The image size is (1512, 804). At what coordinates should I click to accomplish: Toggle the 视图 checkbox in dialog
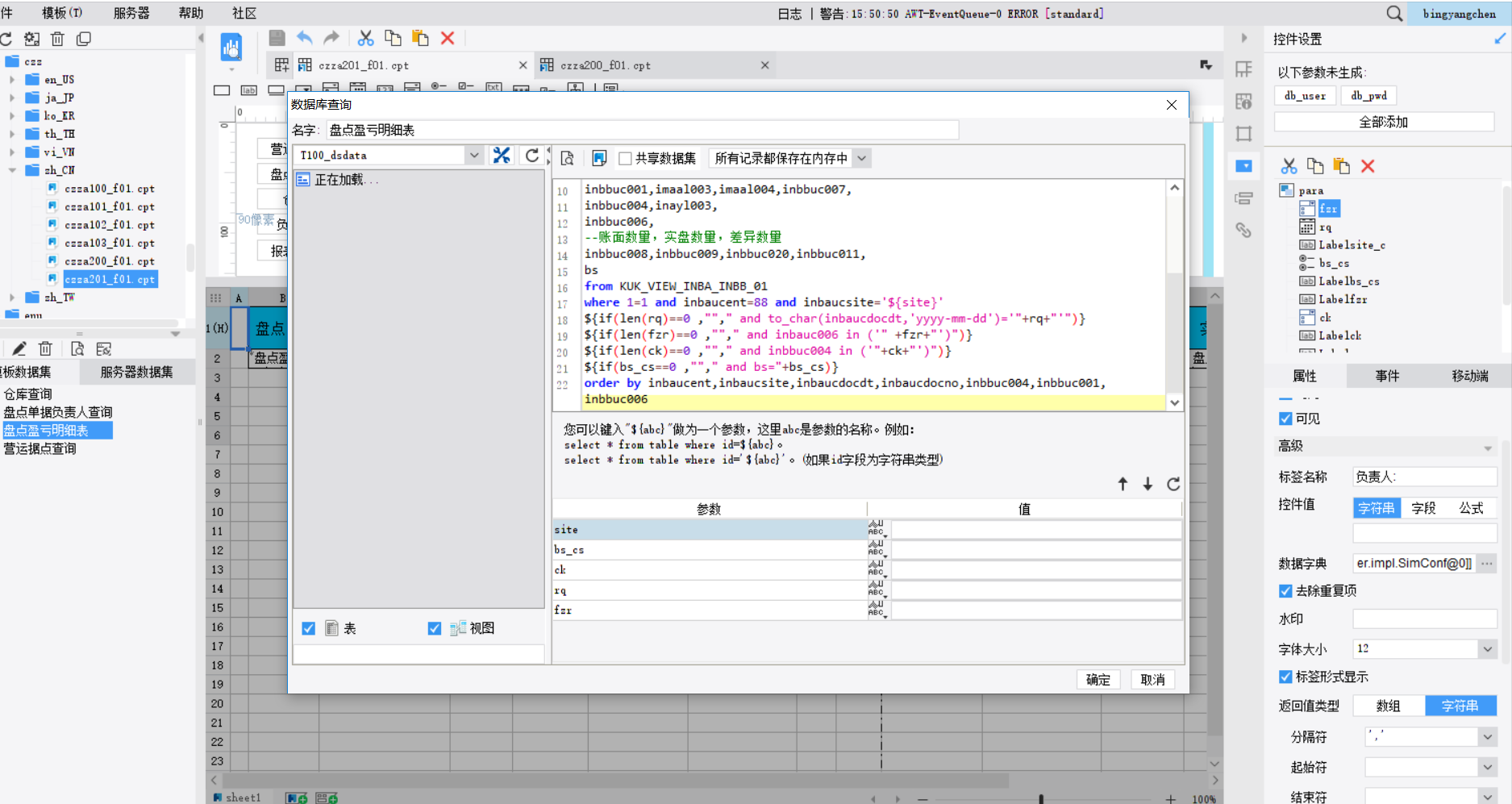pyautogui.click(x=435, y=628)
